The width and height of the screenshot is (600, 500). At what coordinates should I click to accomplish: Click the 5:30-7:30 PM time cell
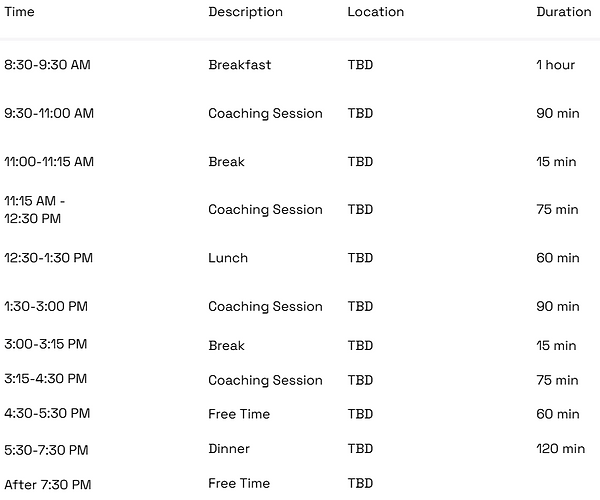pos(46,449)
